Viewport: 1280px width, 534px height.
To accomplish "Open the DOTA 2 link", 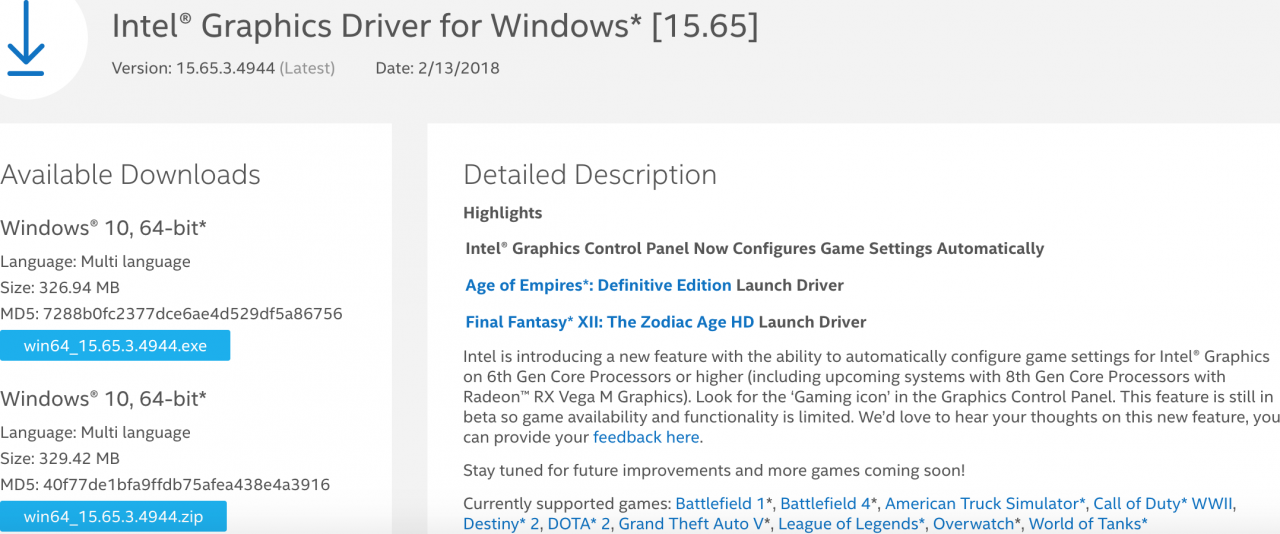I will pyautogui.click(x=579, y=523).
